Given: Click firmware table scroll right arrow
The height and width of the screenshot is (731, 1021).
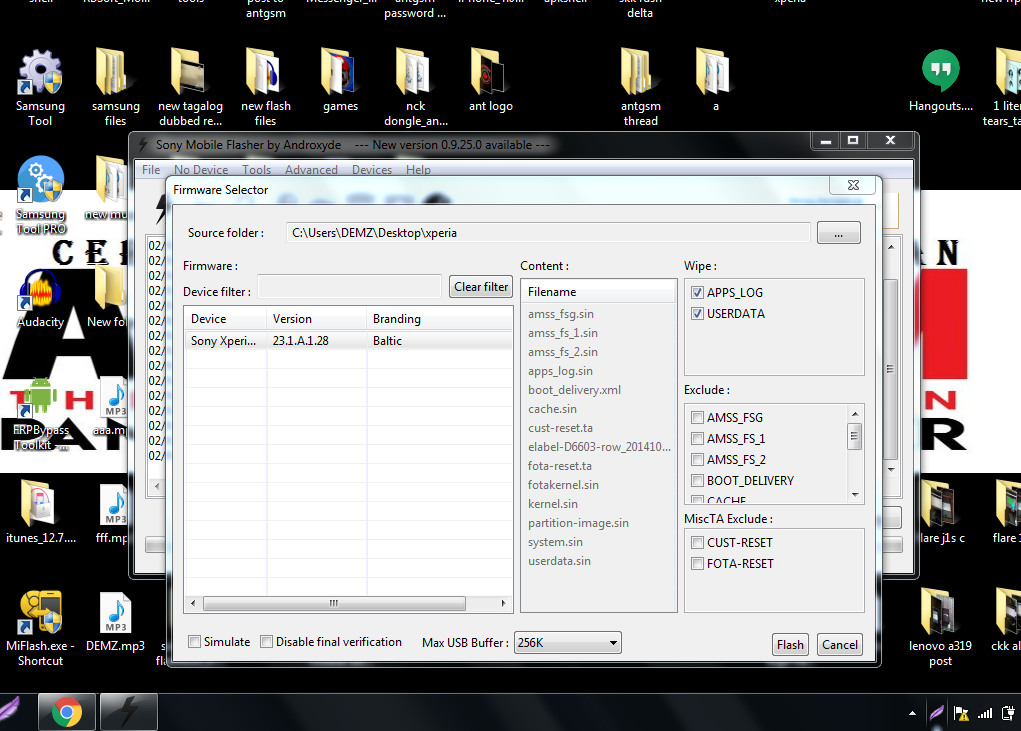Looking at the screenshot, I should coord(503,603).
